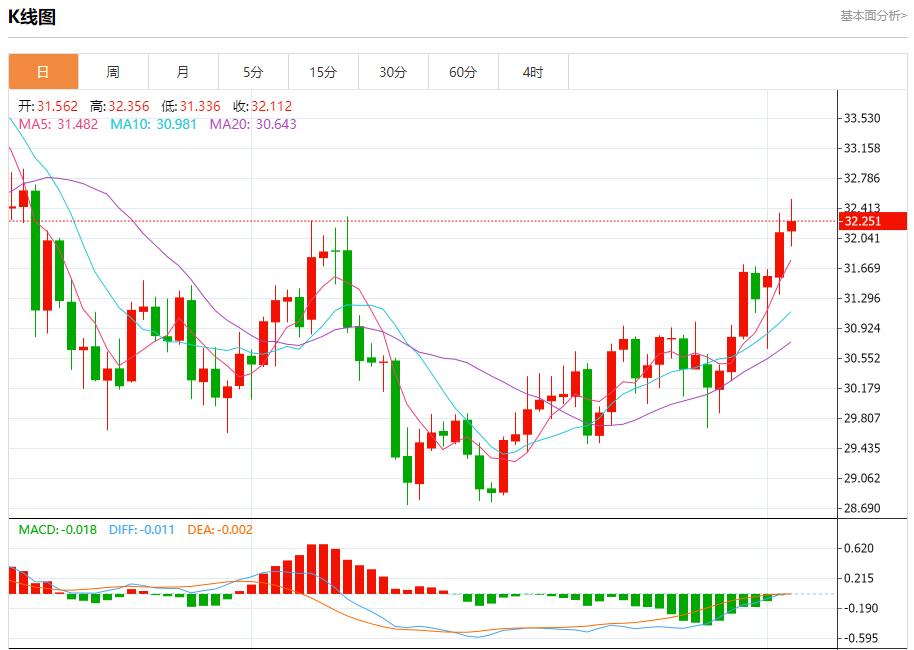Click the MA5 indicator legend label
The image size is (914, 650).
point(58,124)
